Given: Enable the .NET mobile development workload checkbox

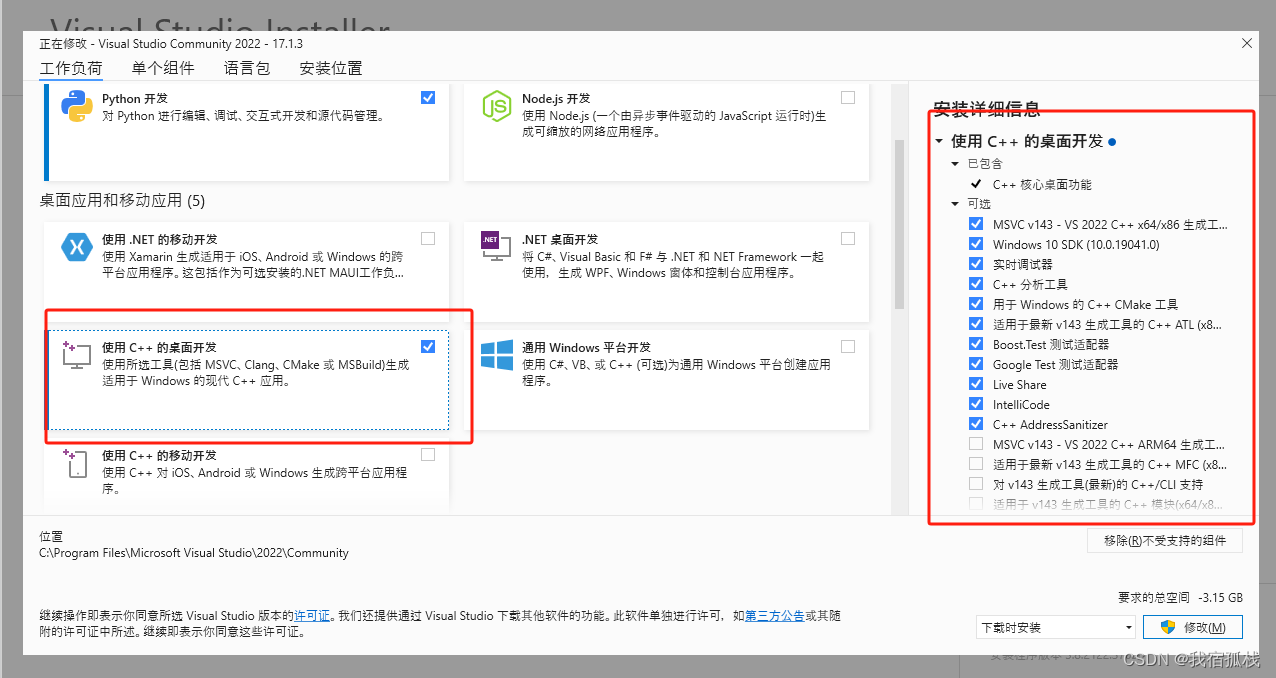Looking at the screenshot, I should pyautogui.click(x=428, y=239).
